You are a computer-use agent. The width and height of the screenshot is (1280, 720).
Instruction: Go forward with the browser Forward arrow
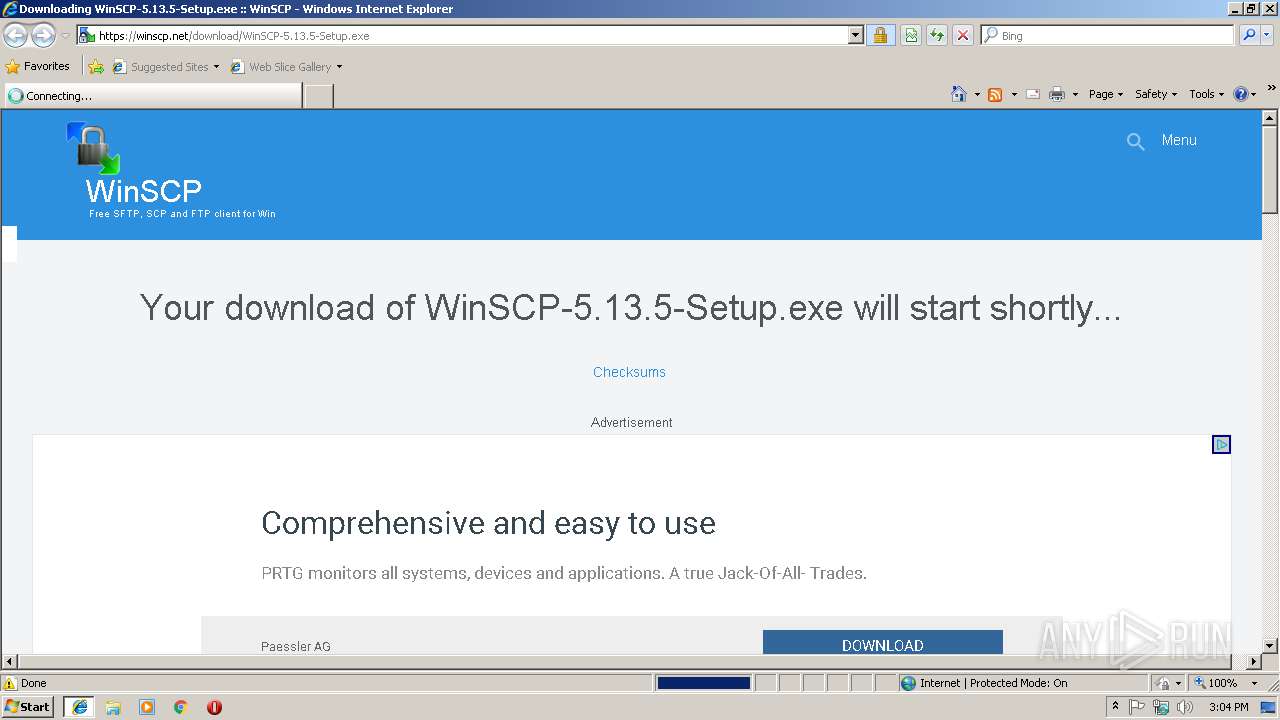coord(43,36)
